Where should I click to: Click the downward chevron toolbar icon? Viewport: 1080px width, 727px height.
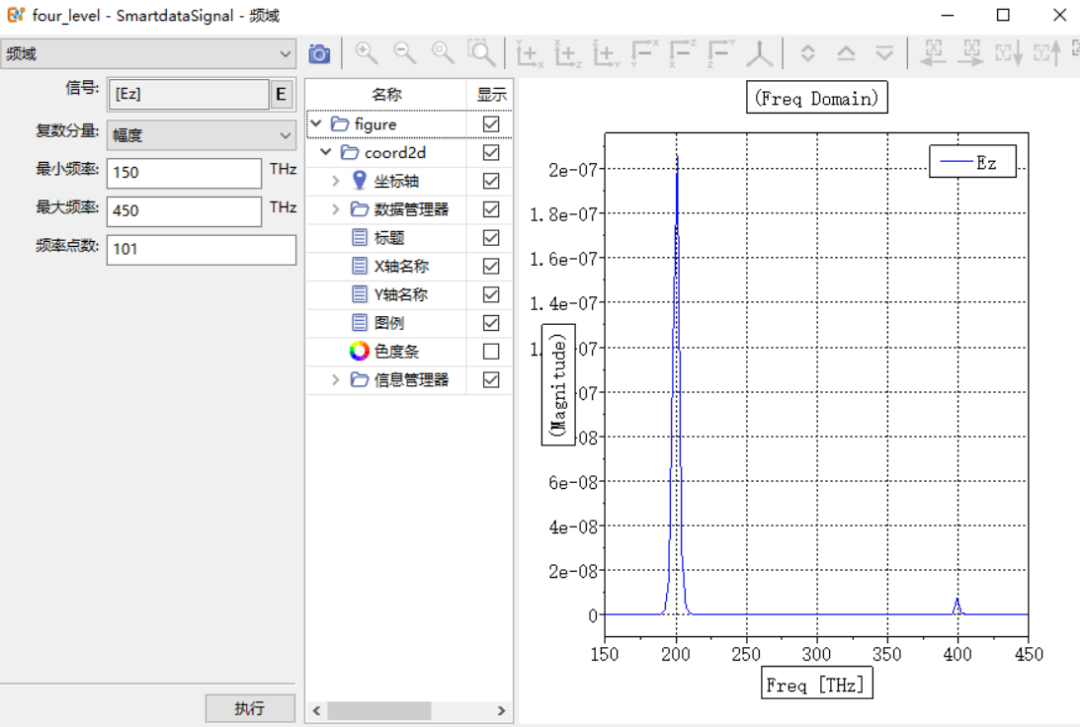(x=884, y=53)
